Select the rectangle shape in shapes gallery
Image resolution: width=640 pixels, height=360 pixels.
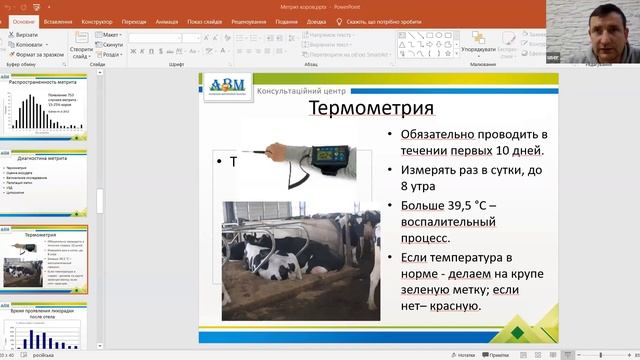click(x=430, y=36)
